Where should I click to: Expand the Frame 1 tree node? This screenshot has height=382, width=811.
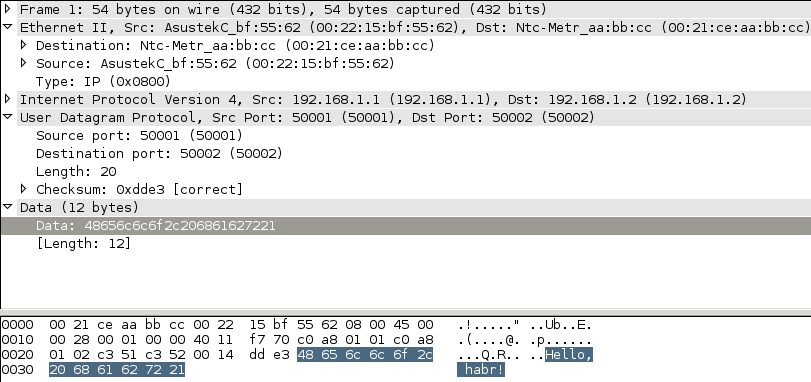pos(7,9)
